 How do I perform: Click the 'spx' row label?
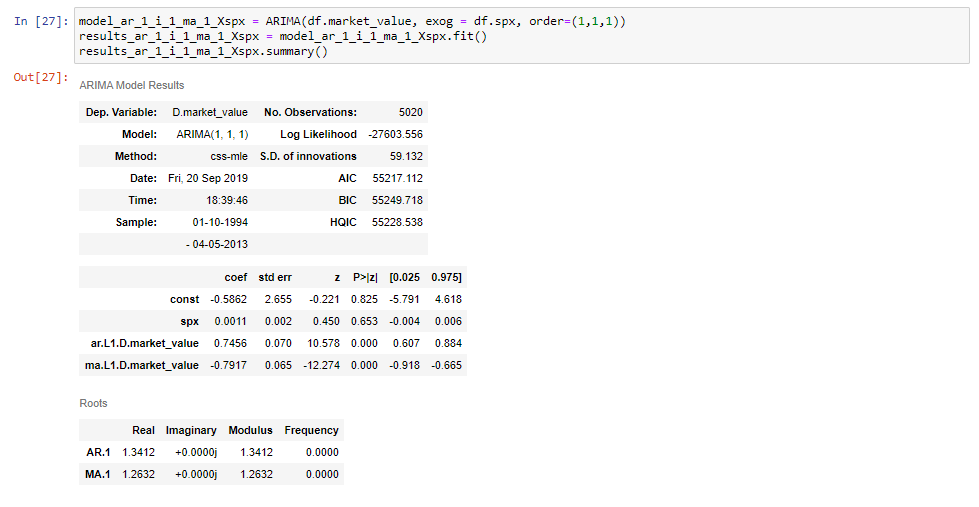[189, 322]
